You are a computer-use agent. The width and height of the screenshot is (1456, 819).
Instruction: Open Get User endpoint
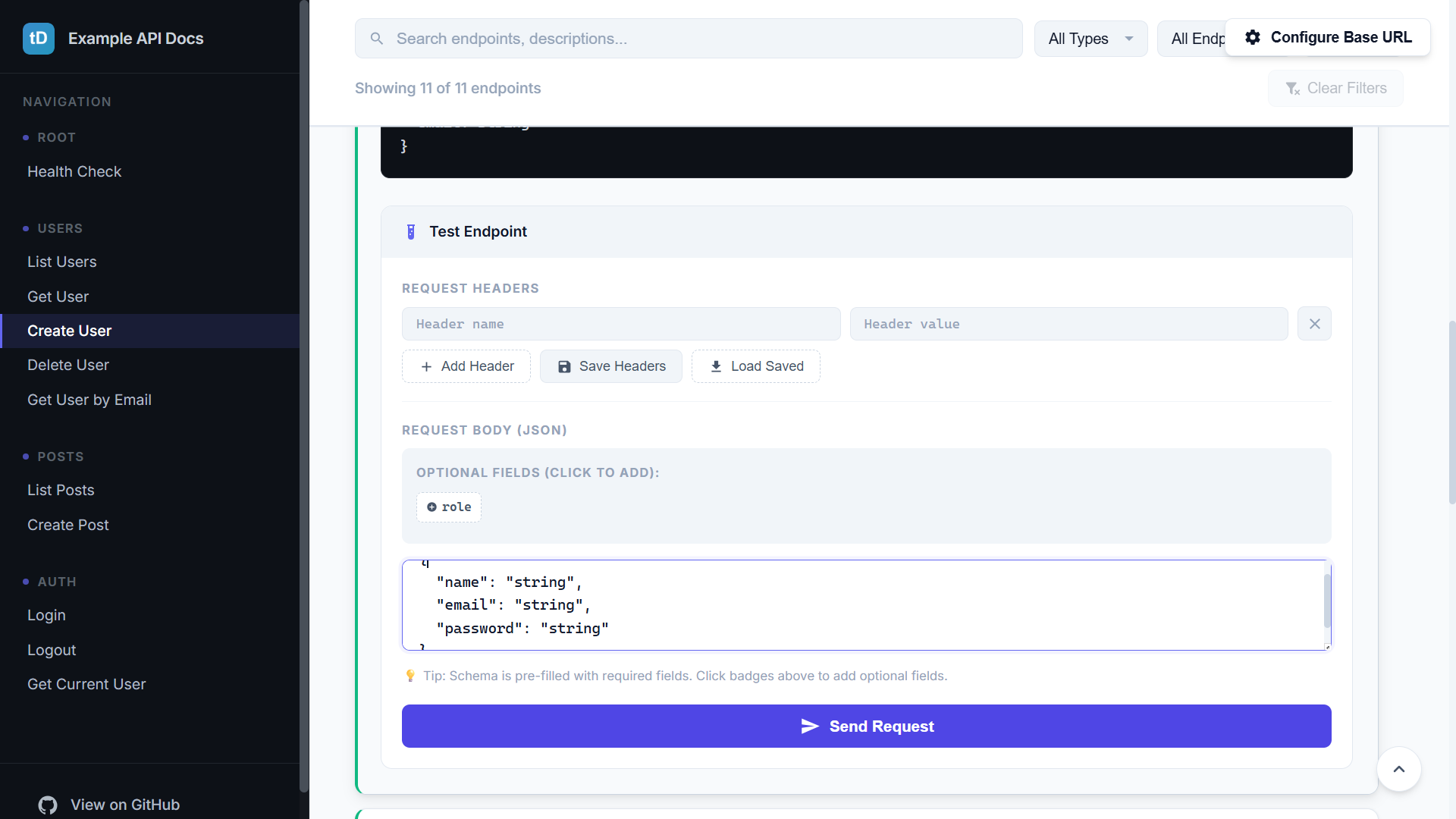[x=58, y=297]
